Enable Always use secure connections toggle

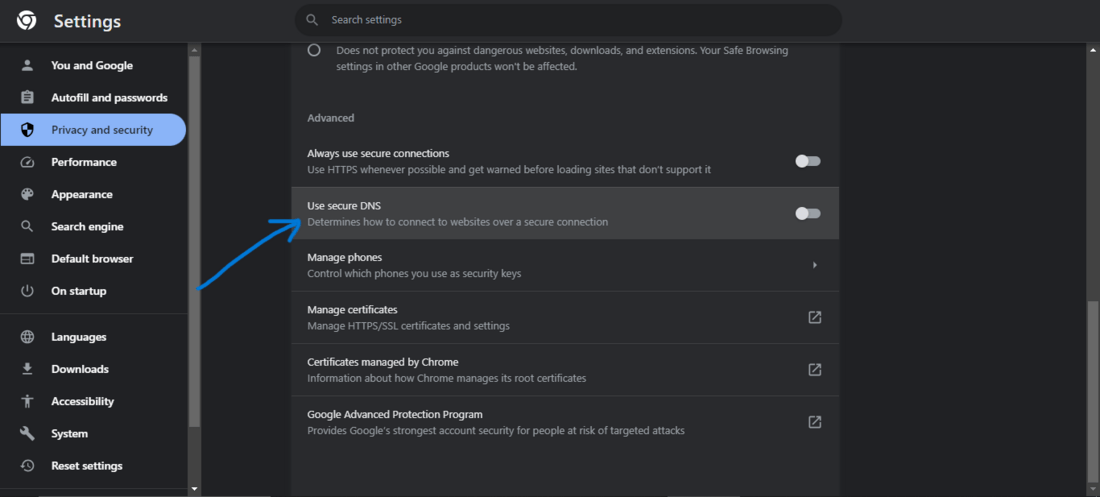tap(807, 161)
